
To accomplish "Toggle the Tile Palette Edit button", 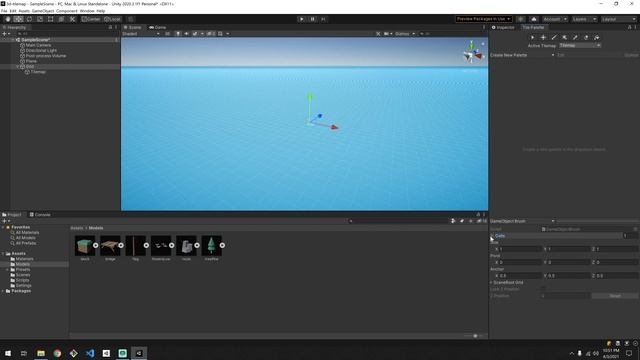I will 561,55.
